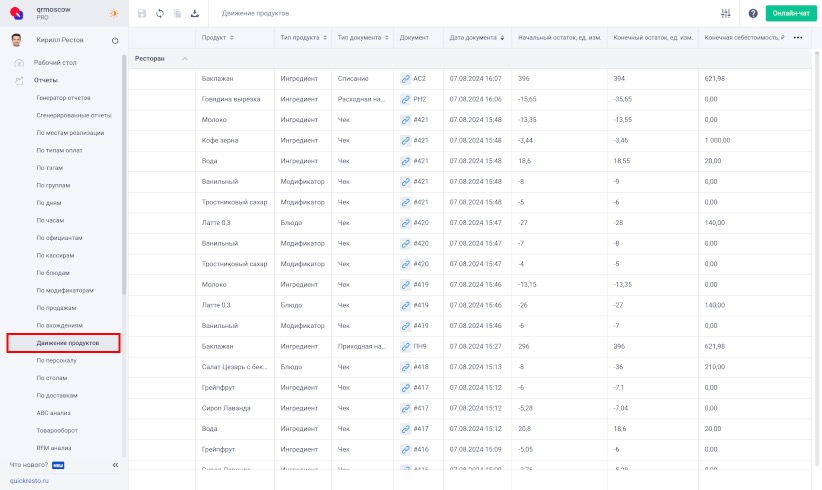Viewport: 822px width, 490px height.
Task: Open the filter settings sliders icon
Action: coord(726,14)
